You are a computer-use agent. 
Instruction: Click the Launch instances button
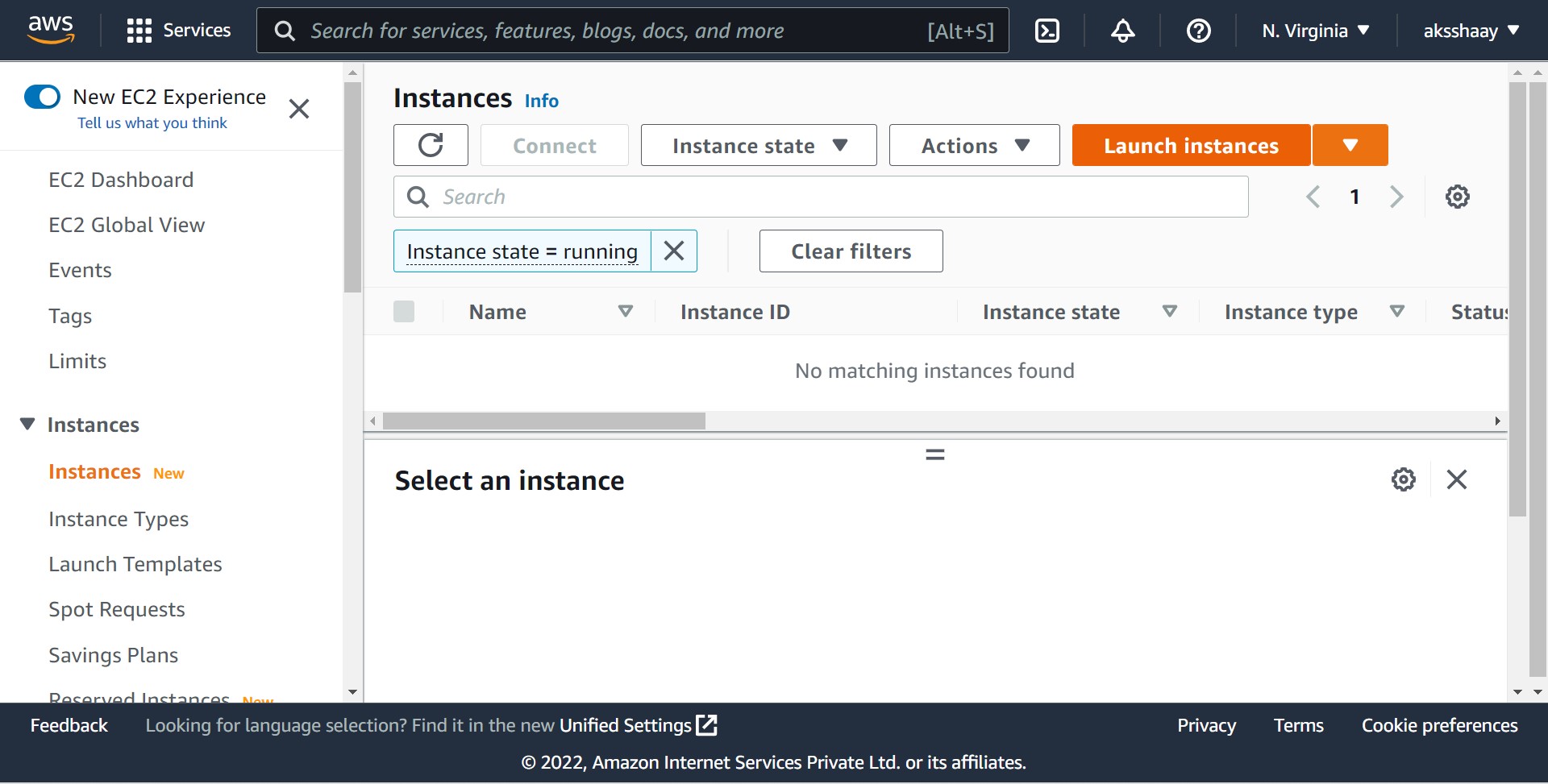[x=1191, y=145]
